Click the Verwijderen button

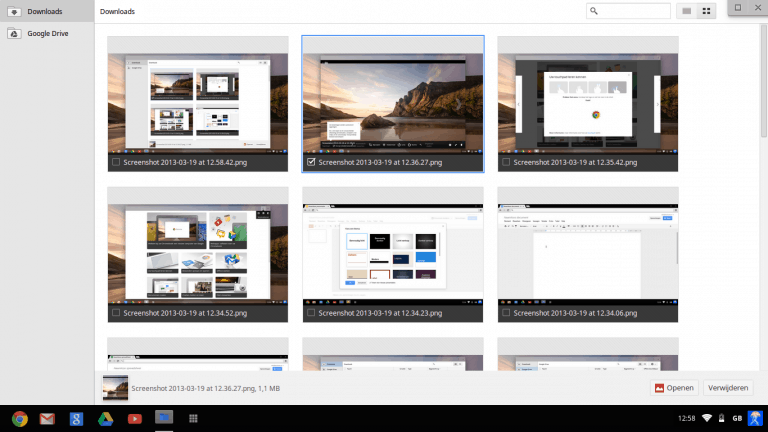pos(728,388)
